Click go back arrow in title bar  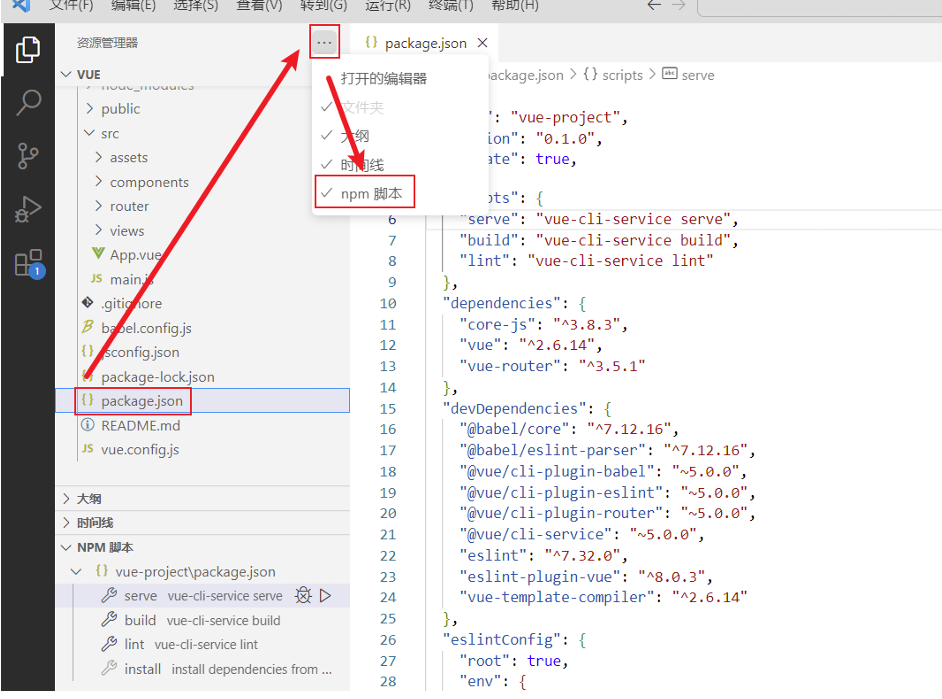pyautogui.click(x=654, y=5)
